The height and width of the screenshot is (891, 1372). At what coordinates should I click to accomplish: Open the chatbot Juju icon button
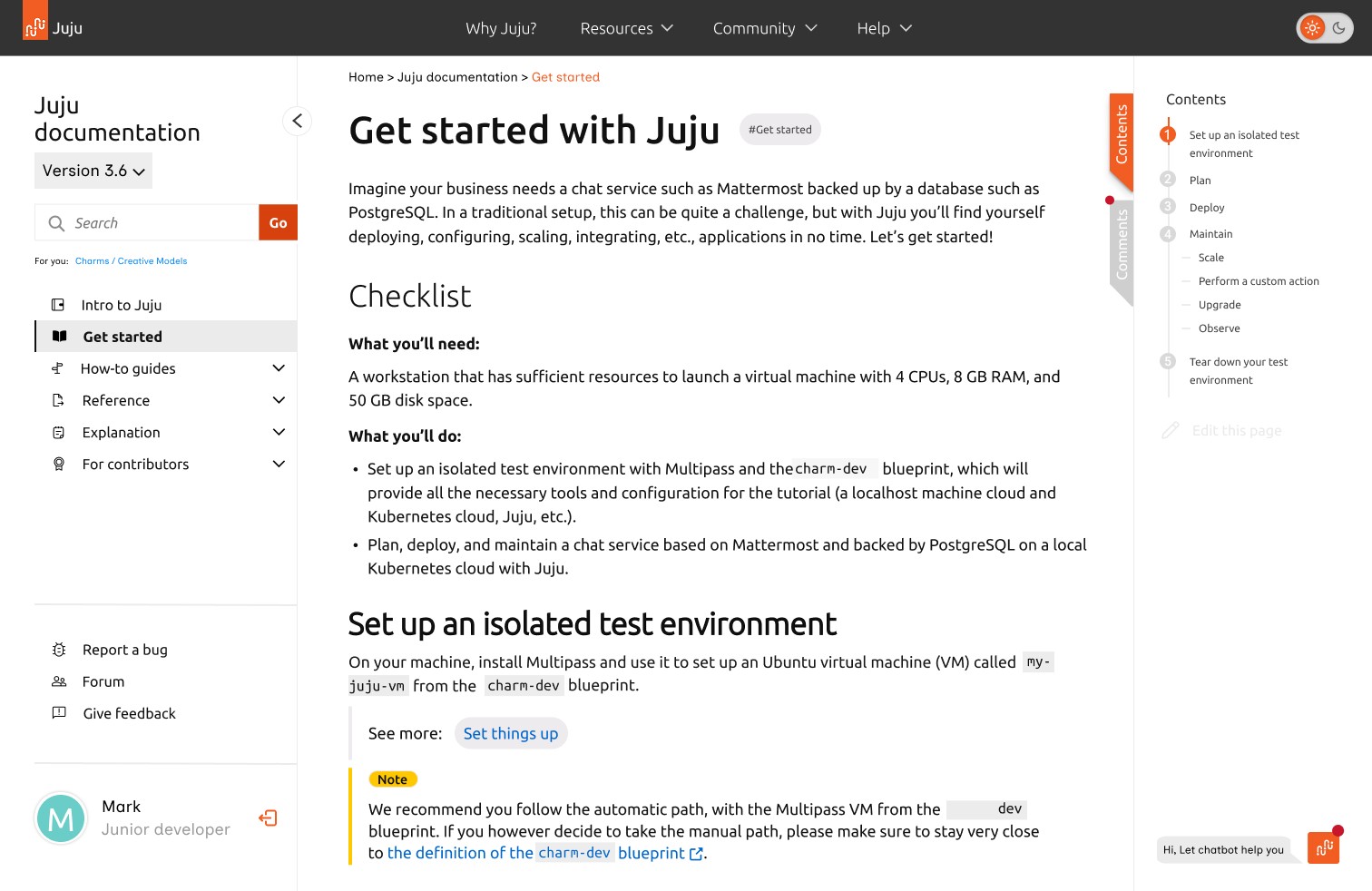(1324, 847)
